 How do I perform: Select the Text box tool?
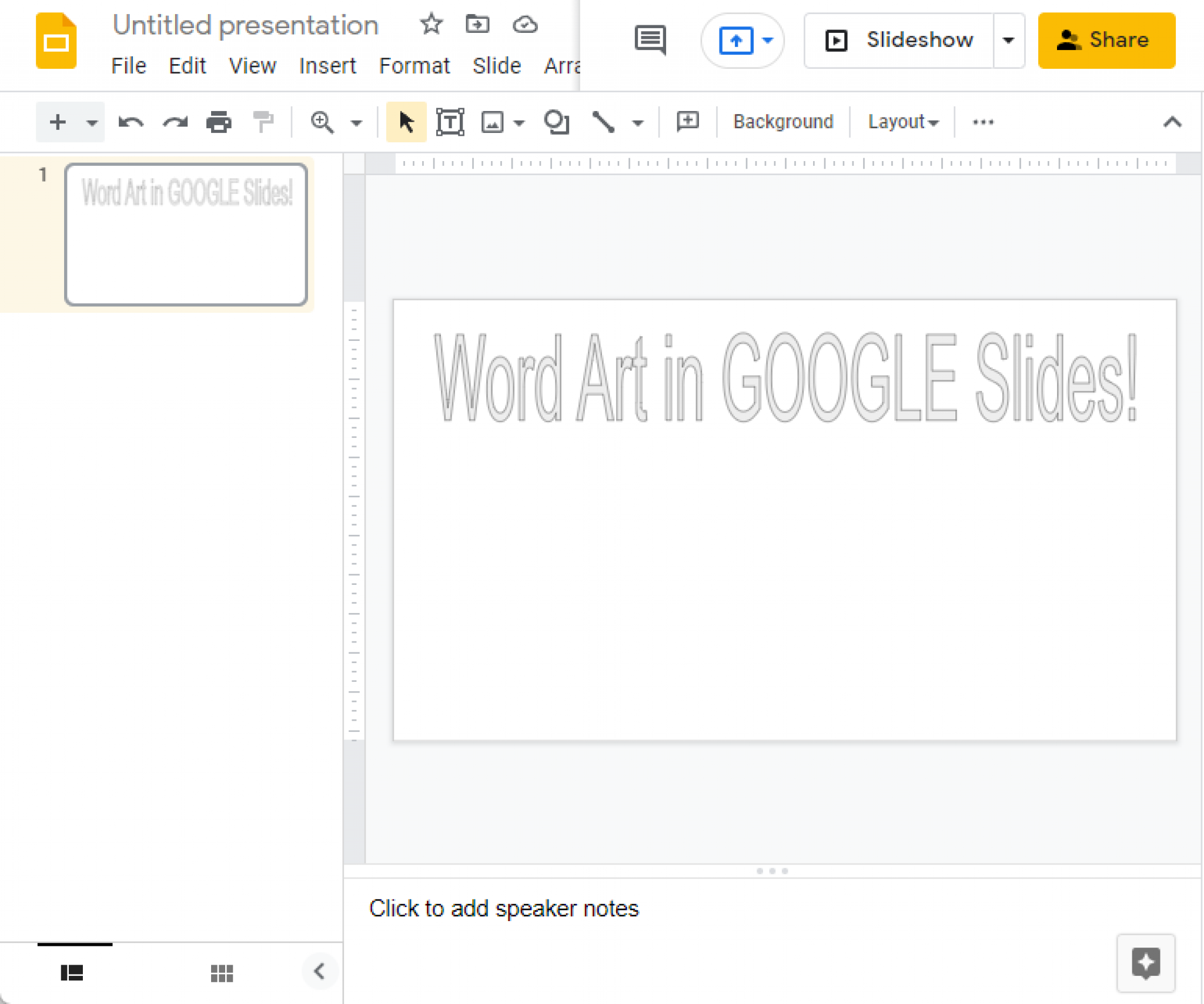click(450, 122)
